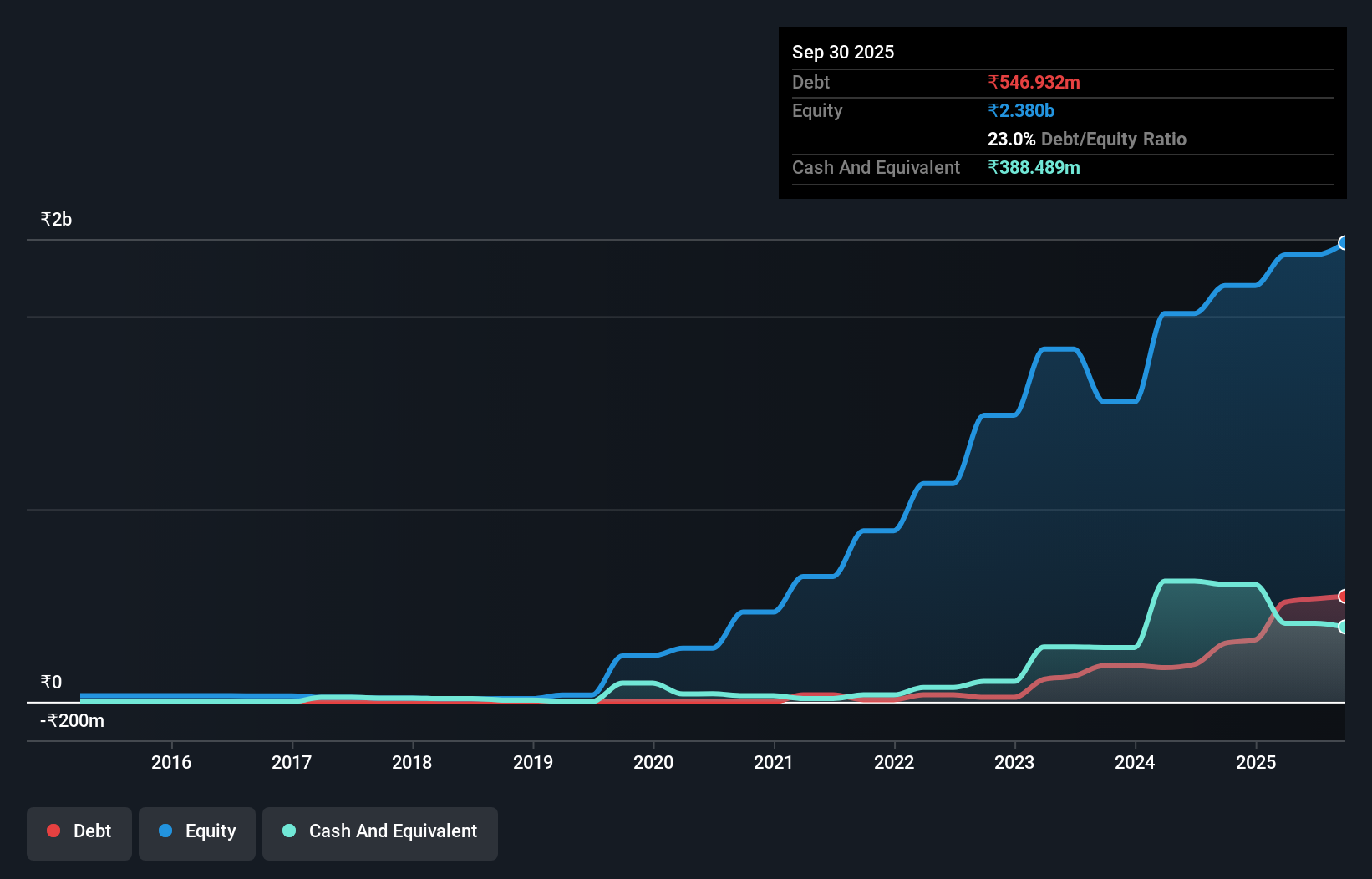This screenshot has height=879, width=1372.
Task: Select the 2016 axis label
Action: [x=172, y=762]
